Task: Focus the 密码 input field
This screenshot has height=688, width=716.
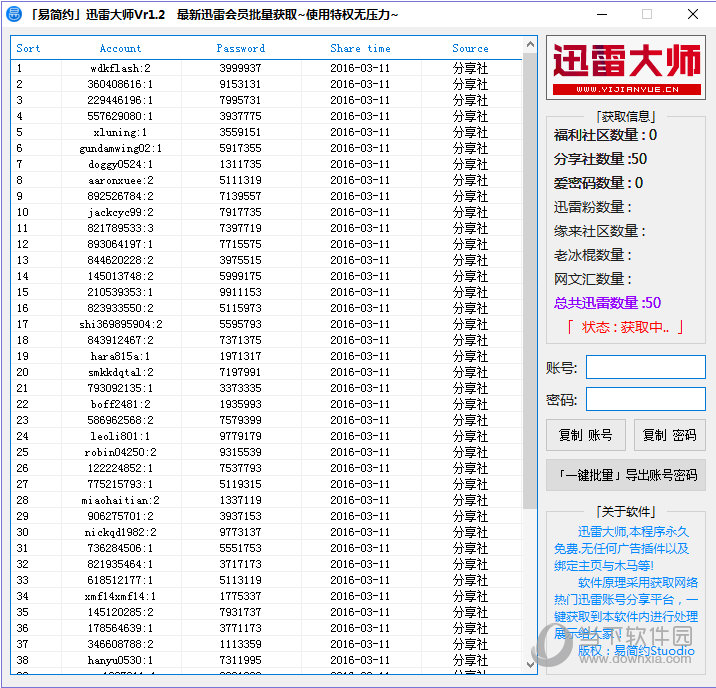Action: (x=646, y=399)
